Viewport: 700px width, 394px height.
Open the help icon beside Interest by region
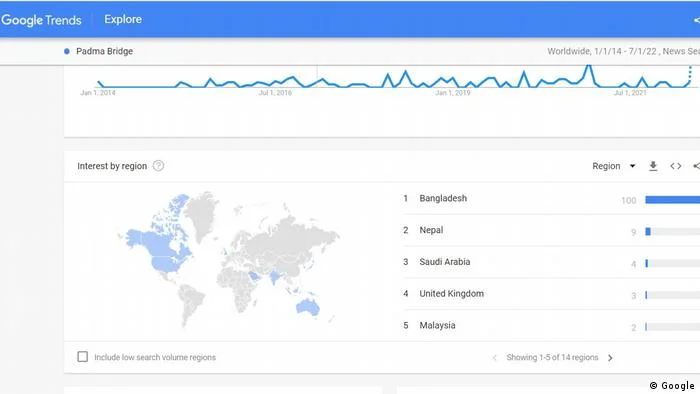click(158, 166)
